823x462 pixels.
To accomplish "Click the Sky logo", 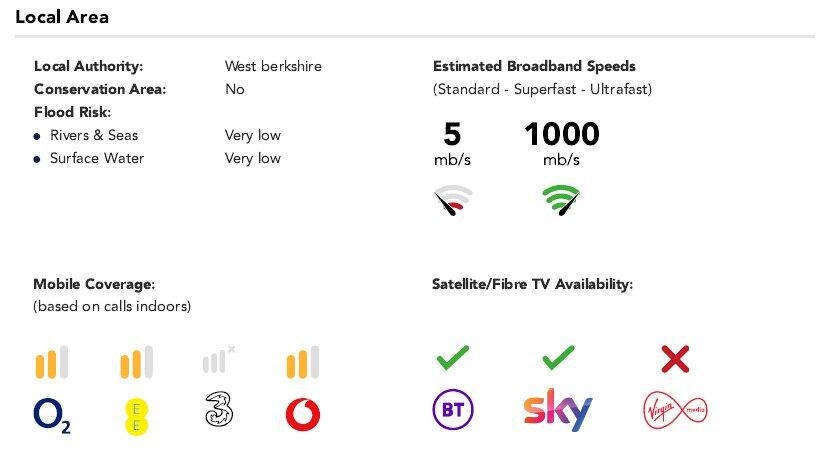I will (557, 410).
